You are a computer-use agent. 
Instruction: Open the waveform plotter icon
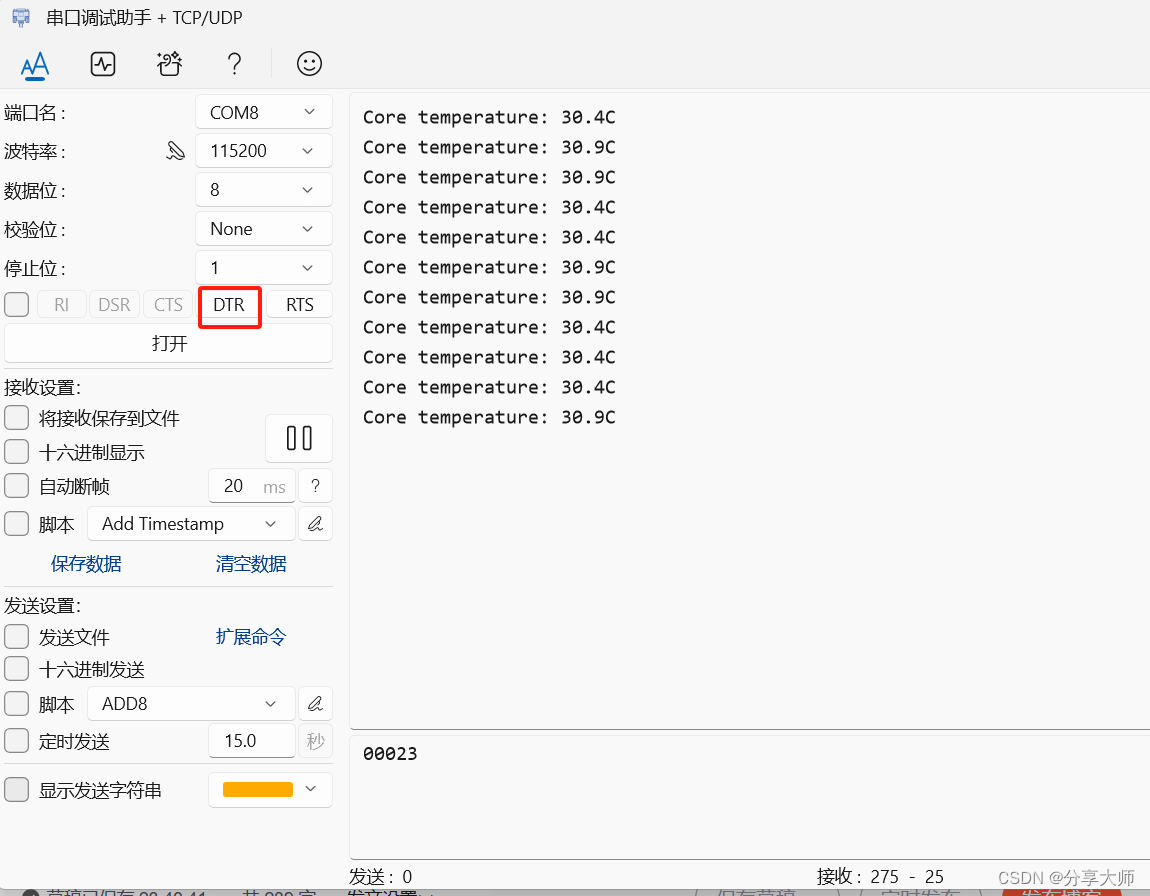[x=102, y=64]
